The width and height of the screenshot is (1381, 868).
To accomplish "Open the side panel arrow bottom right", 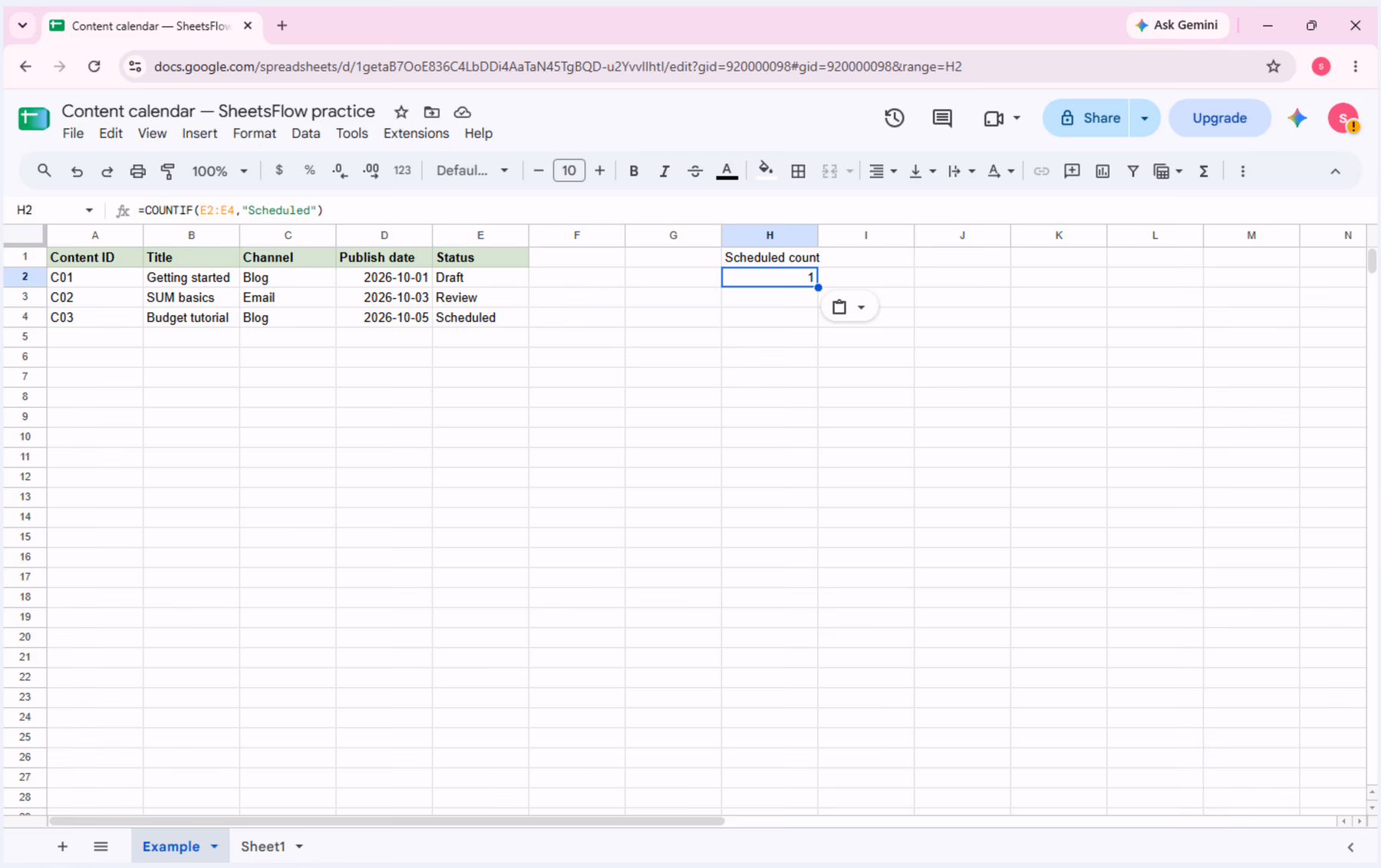I will coord(1351,847).
